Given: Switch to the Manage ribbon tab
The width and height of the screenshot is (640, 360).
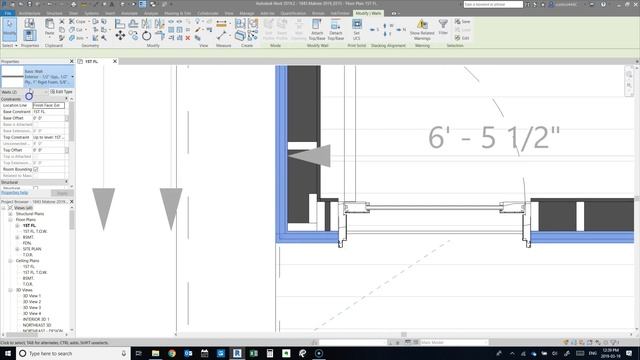Looking at the screenshot, I should 247,13.
